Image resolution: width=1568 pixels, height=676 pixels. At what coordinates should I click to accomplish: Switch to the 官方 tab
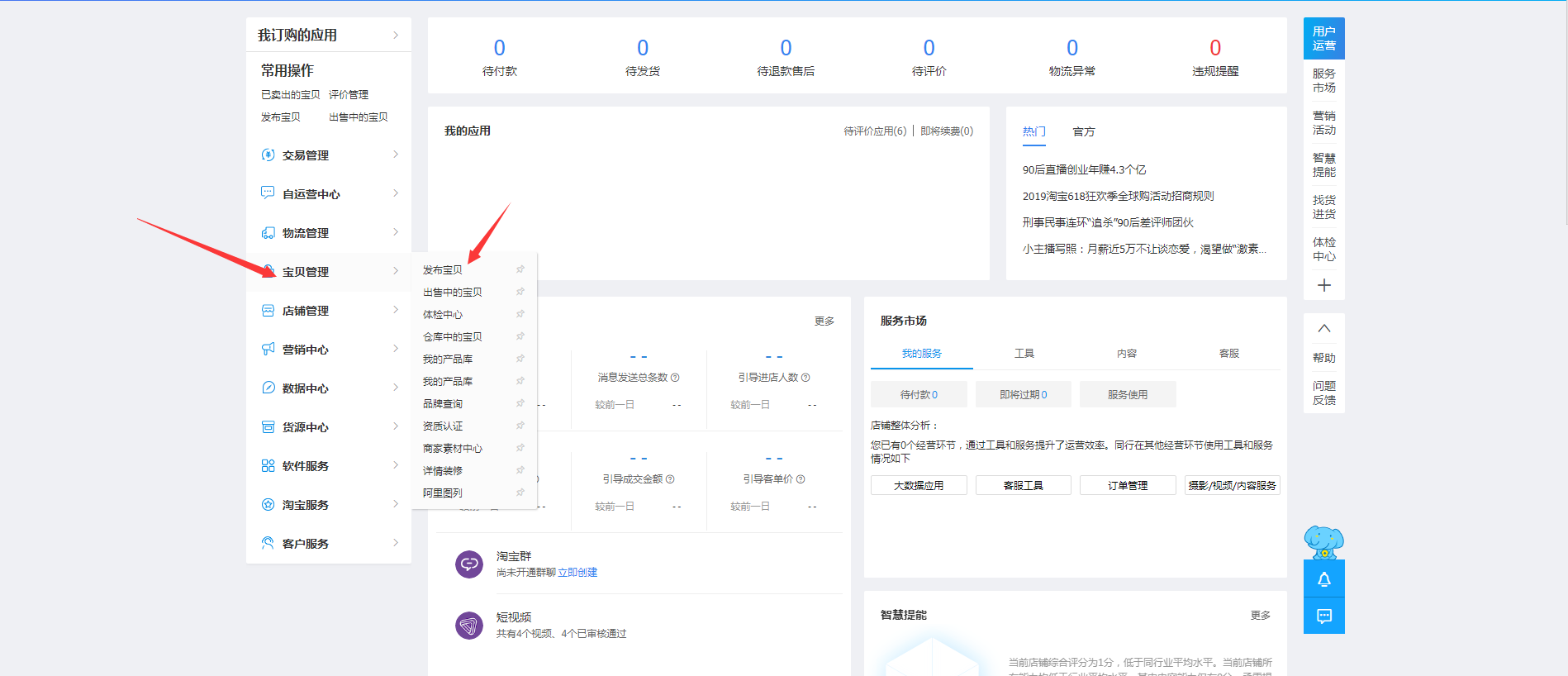coord(1083,131)
